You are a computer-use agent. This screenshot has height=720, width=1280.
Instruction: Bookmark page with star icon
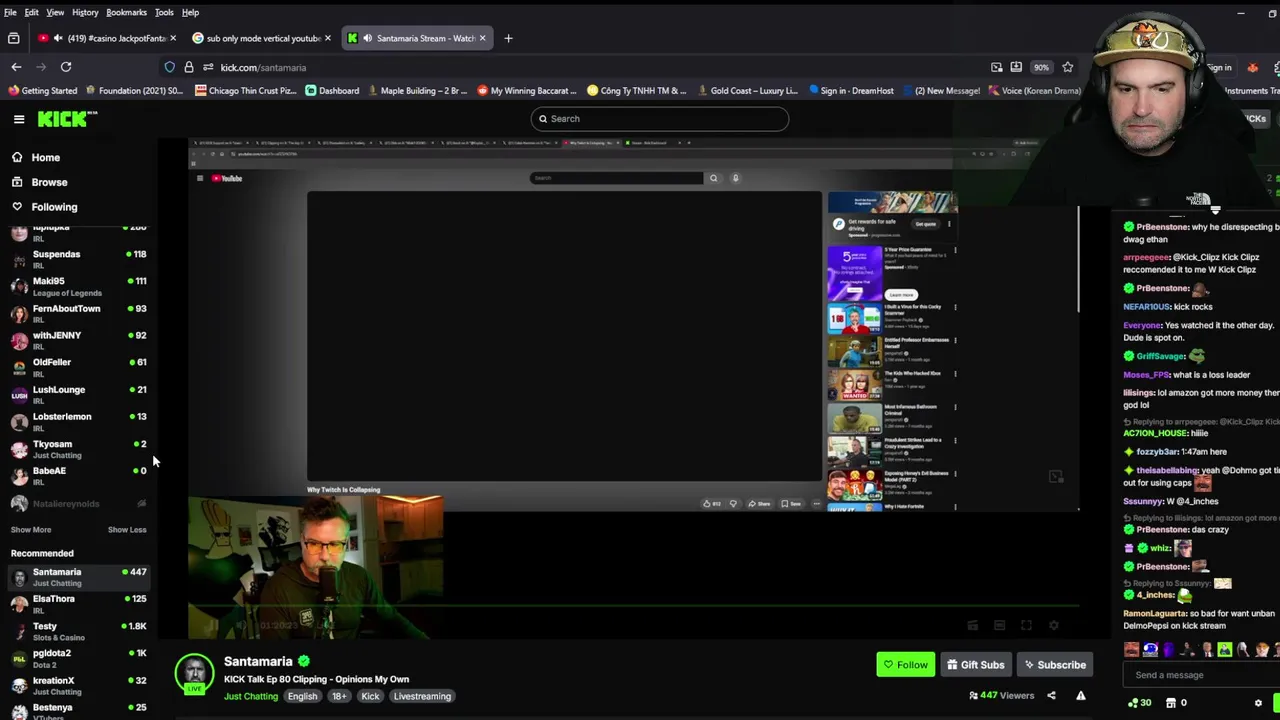pos(1068,67)
